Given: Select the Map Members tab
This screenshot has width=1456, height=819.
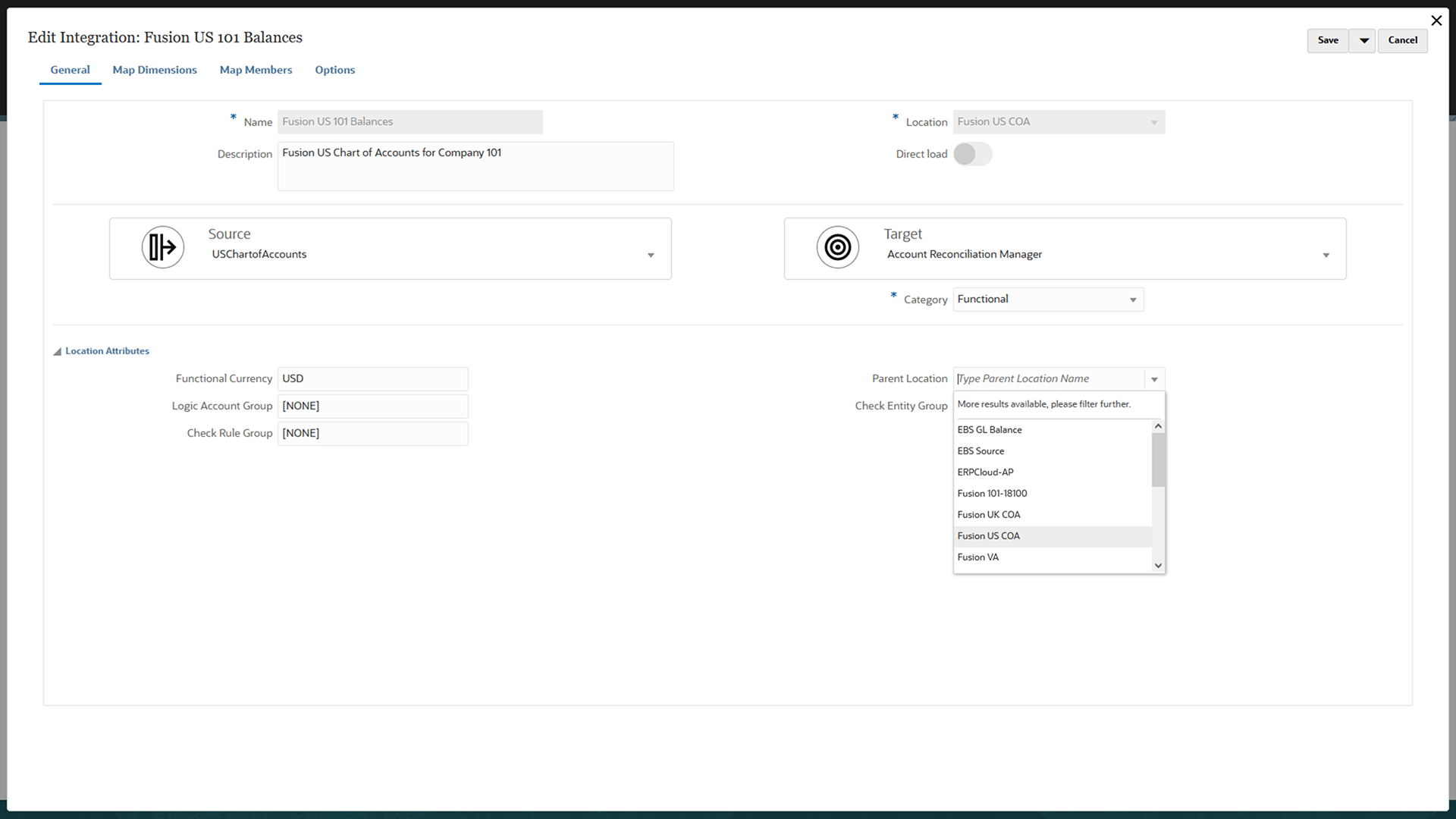Looking at the screenshot, I should (256, 70).
